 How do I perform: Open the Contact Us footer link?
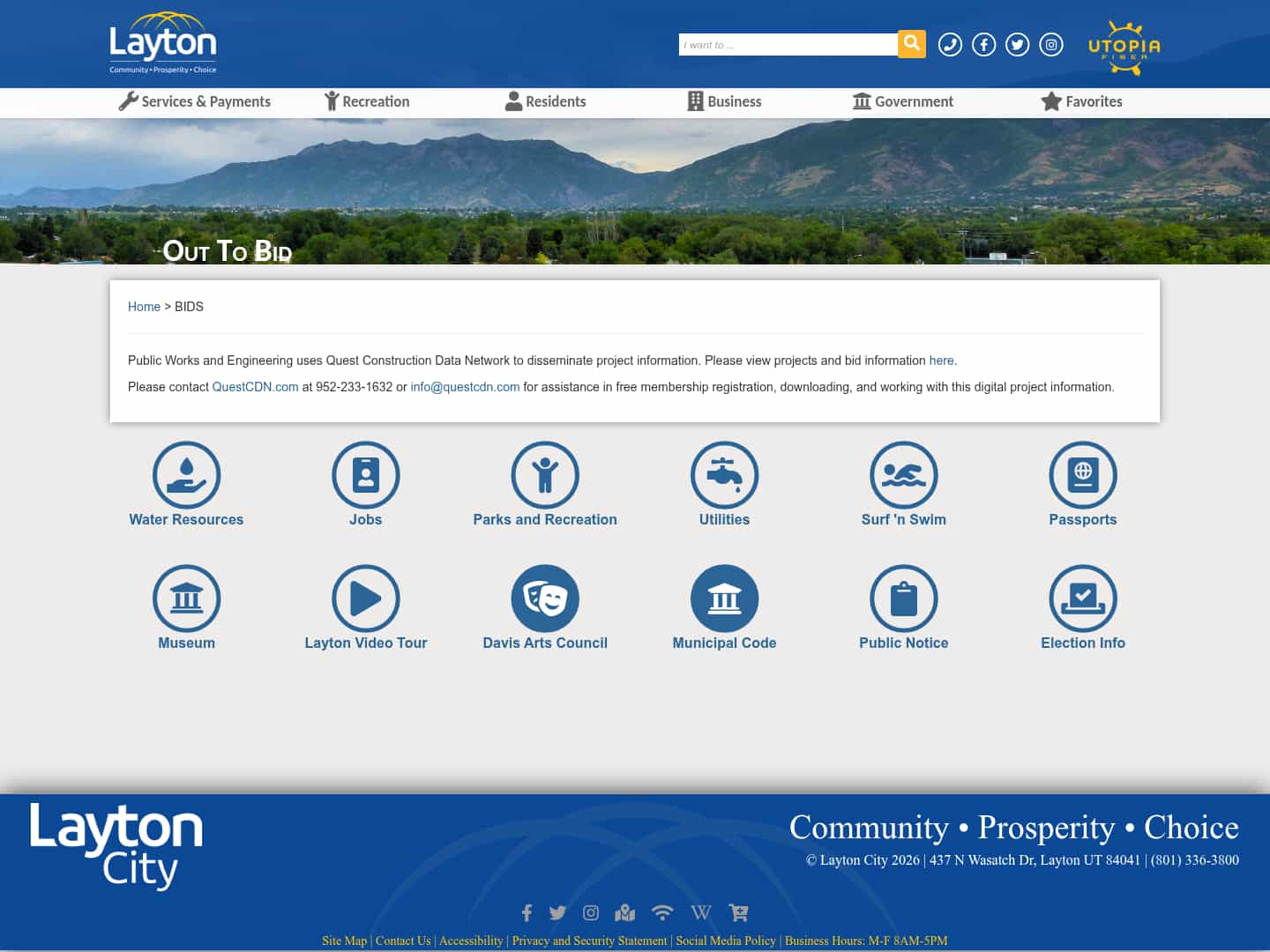pyautogui.click(x=403, y=941)
